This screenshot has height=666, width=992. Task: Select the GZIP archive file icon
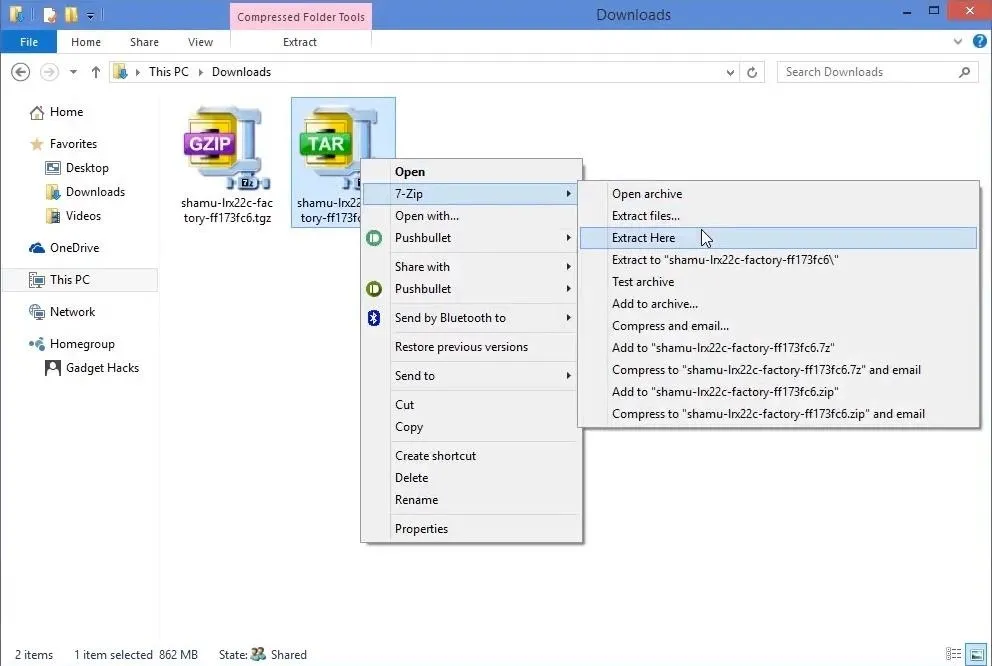(228, 149)
